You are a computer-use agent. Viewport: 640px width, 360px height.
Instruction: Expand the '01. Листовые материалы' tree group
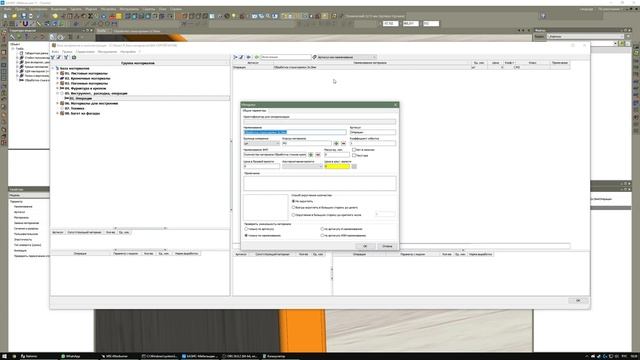click(58, 73)
